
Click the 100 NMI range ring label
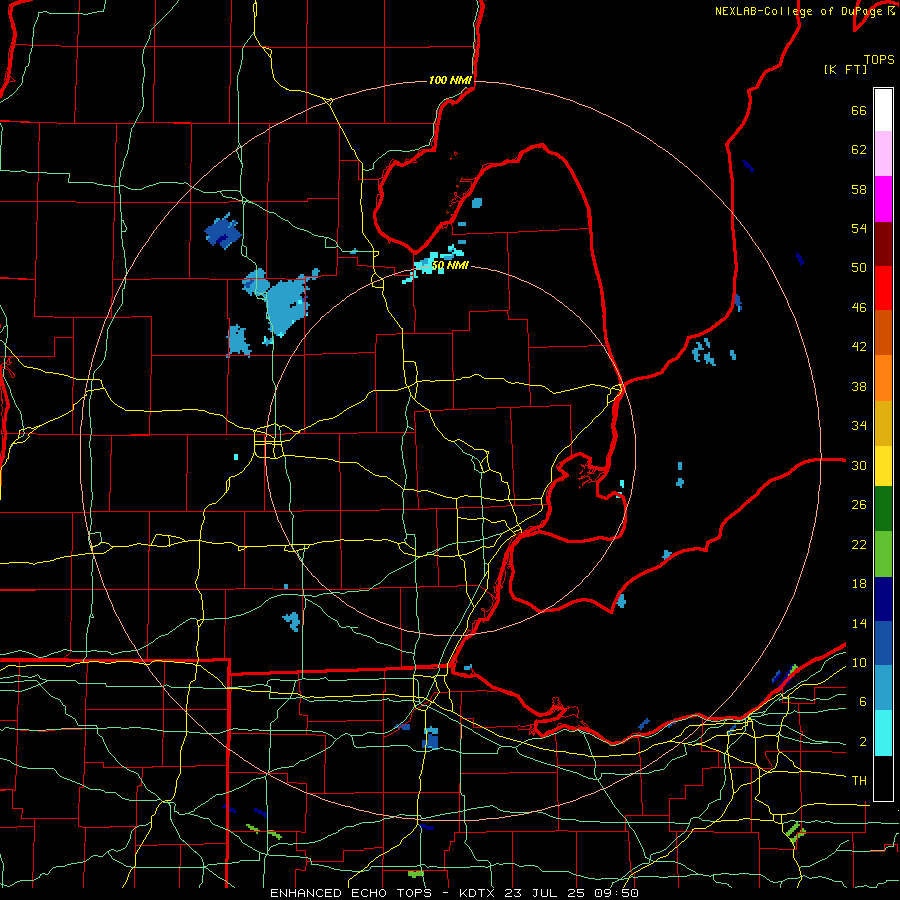pyautogui.click(x=450, y=80)
